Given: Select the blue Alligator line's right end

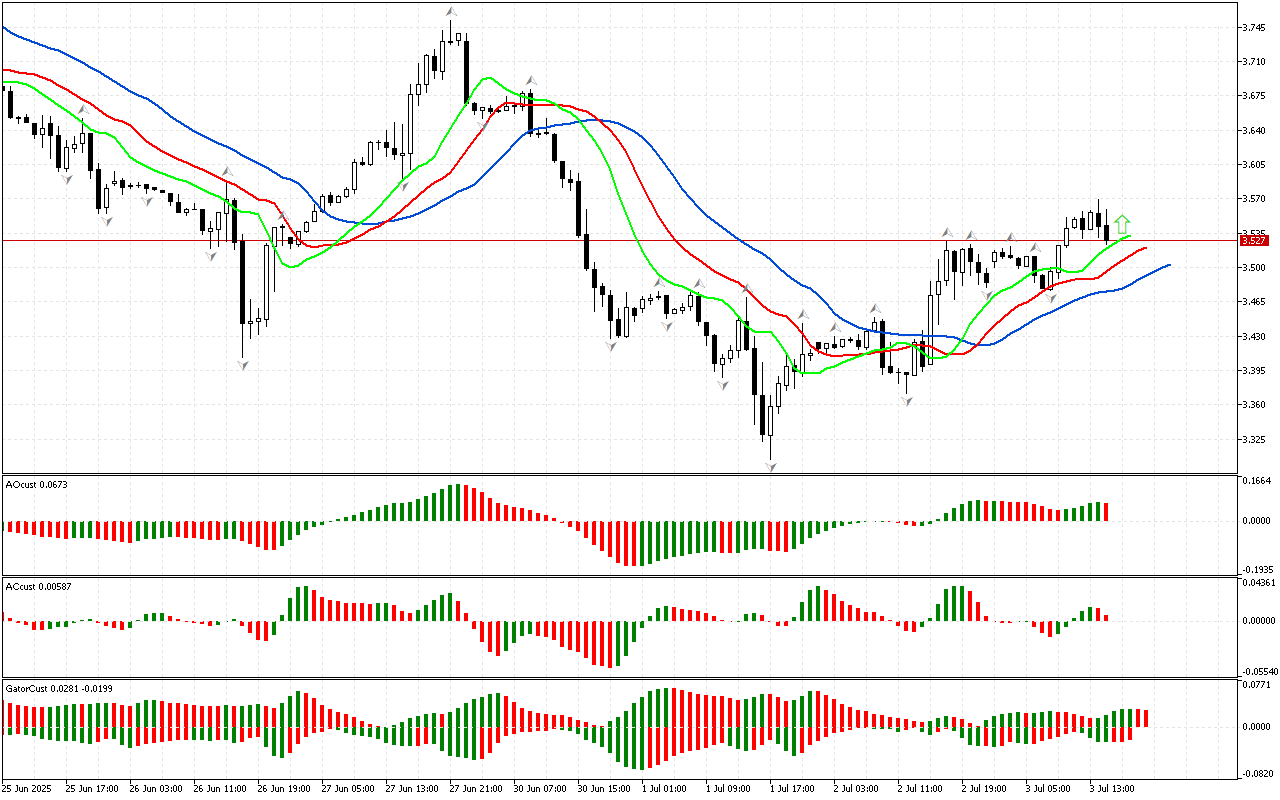Looking at the screenshot, I should (1168, 265).
